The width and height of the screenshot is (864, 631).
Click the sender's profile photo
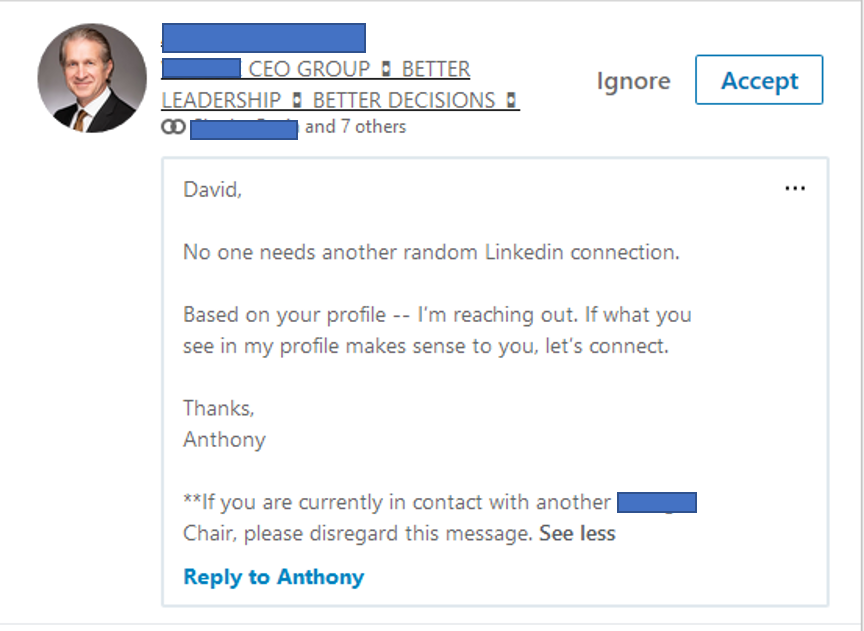click(92, 79)
